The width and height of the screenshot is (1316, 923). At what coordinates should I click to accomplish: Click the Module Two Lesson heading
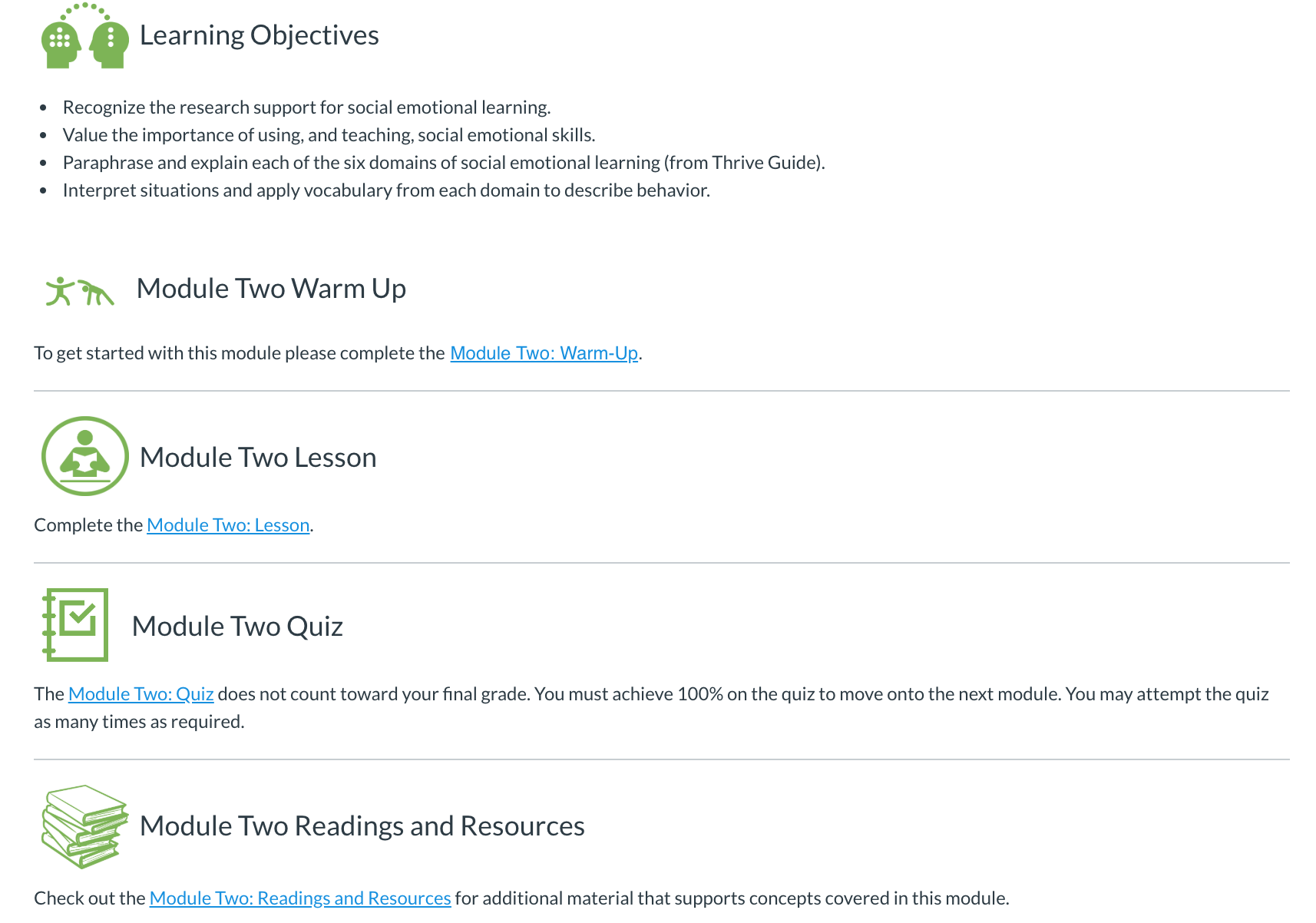pos(258,458)
